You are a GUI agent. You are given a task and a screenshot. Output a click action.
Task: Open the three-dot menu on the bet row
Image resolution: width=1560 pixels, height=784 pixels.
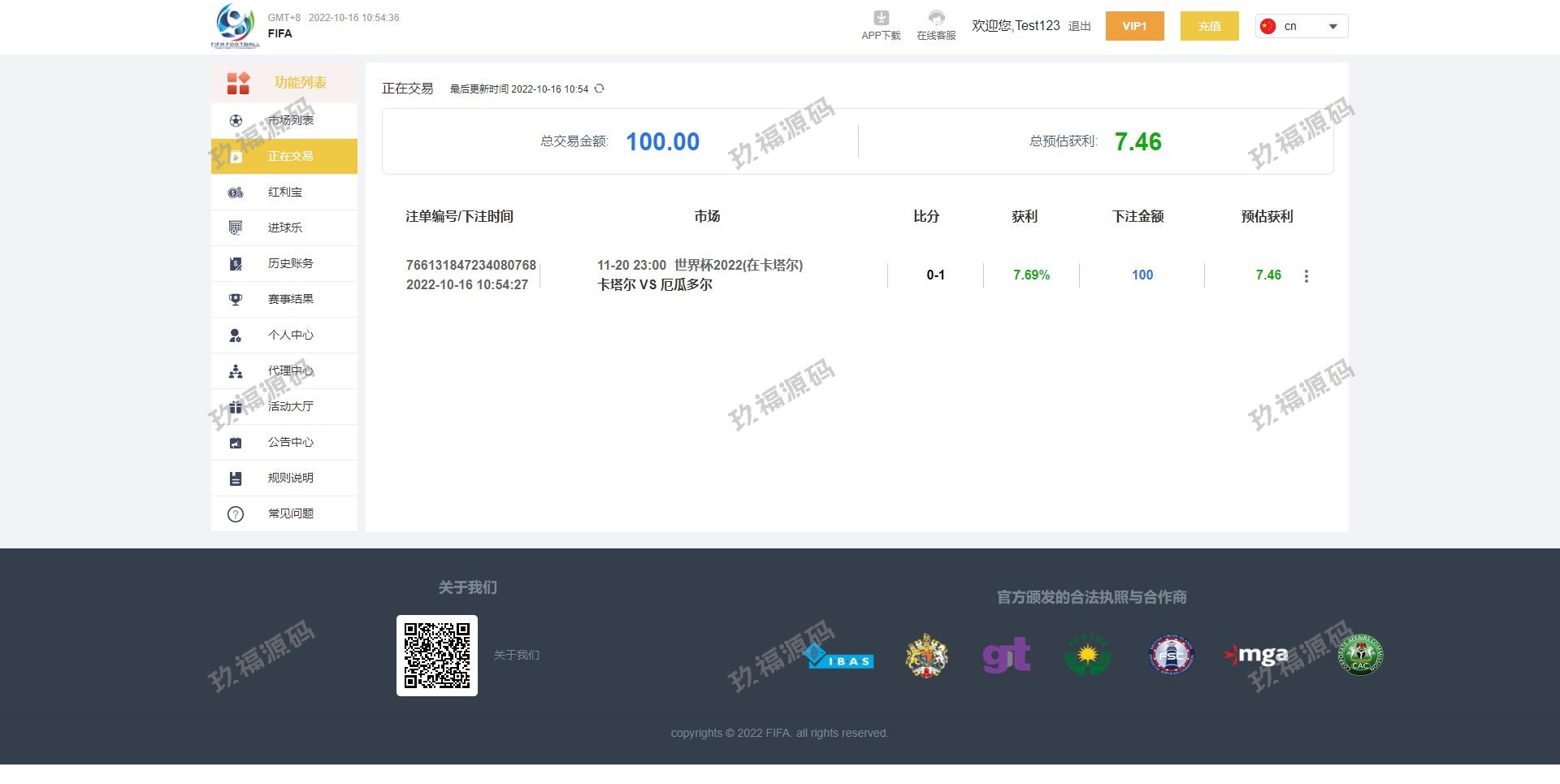point(1306,276)
